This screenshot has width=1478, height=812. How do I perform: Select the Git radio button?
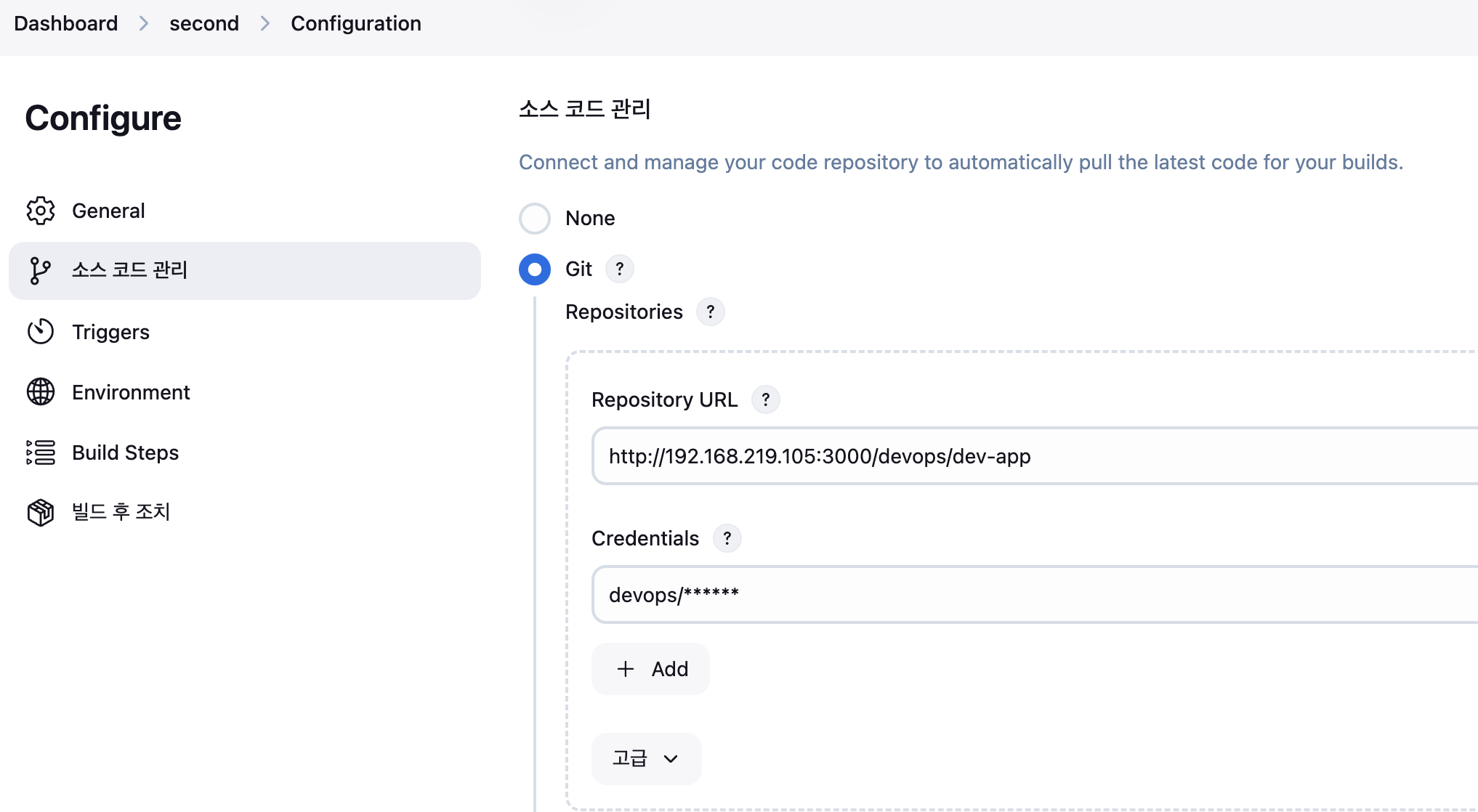point(535,269)
